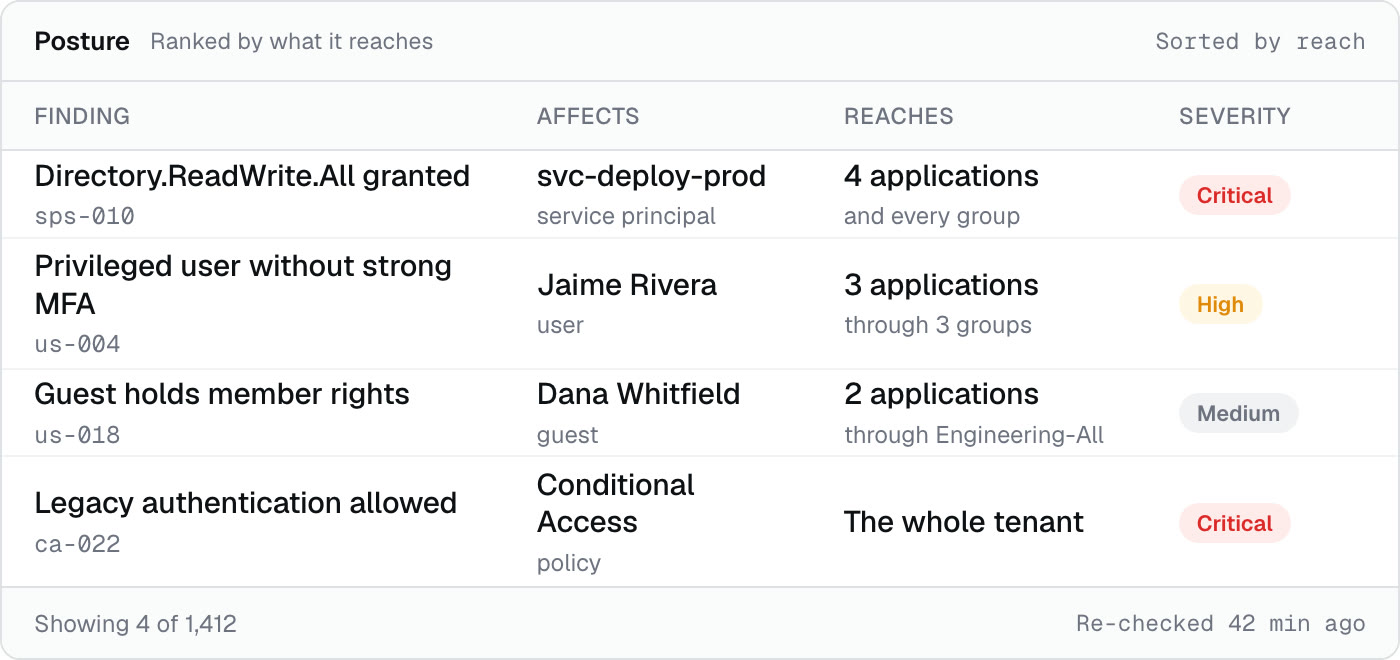The height and width of the screenshot is (660, 1400).
Task: Click the Medium severity badge
Action: (1238, 413)
